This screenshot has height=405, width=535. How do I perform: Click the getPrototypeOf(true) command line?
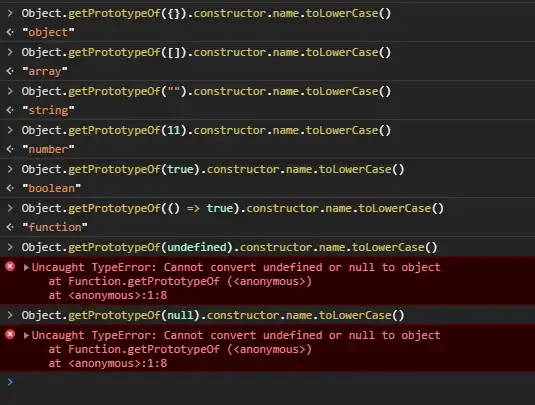(x=213, y=169)
